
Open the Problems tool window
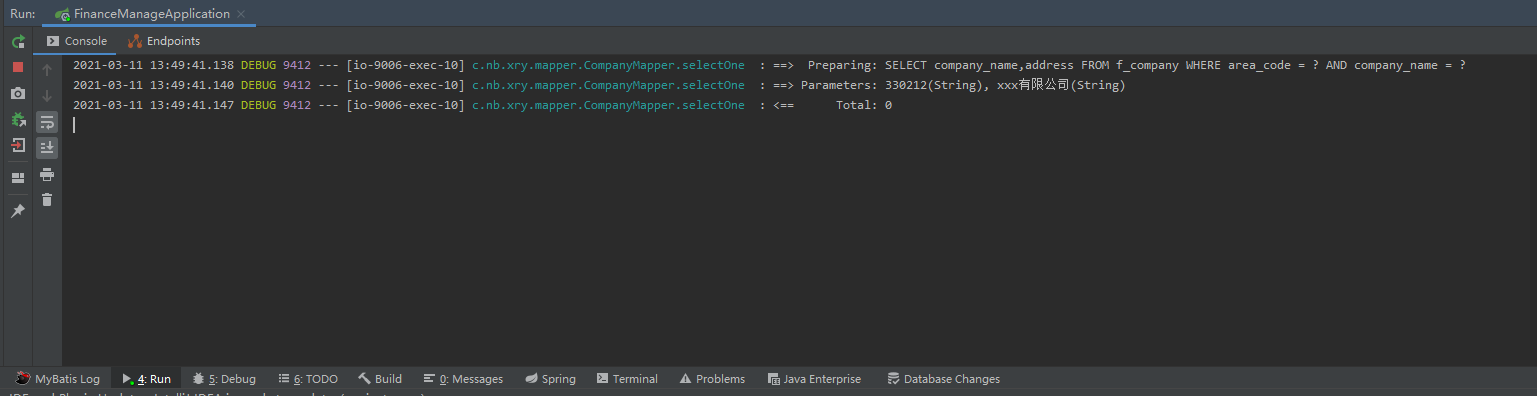[x=712, y=379]
